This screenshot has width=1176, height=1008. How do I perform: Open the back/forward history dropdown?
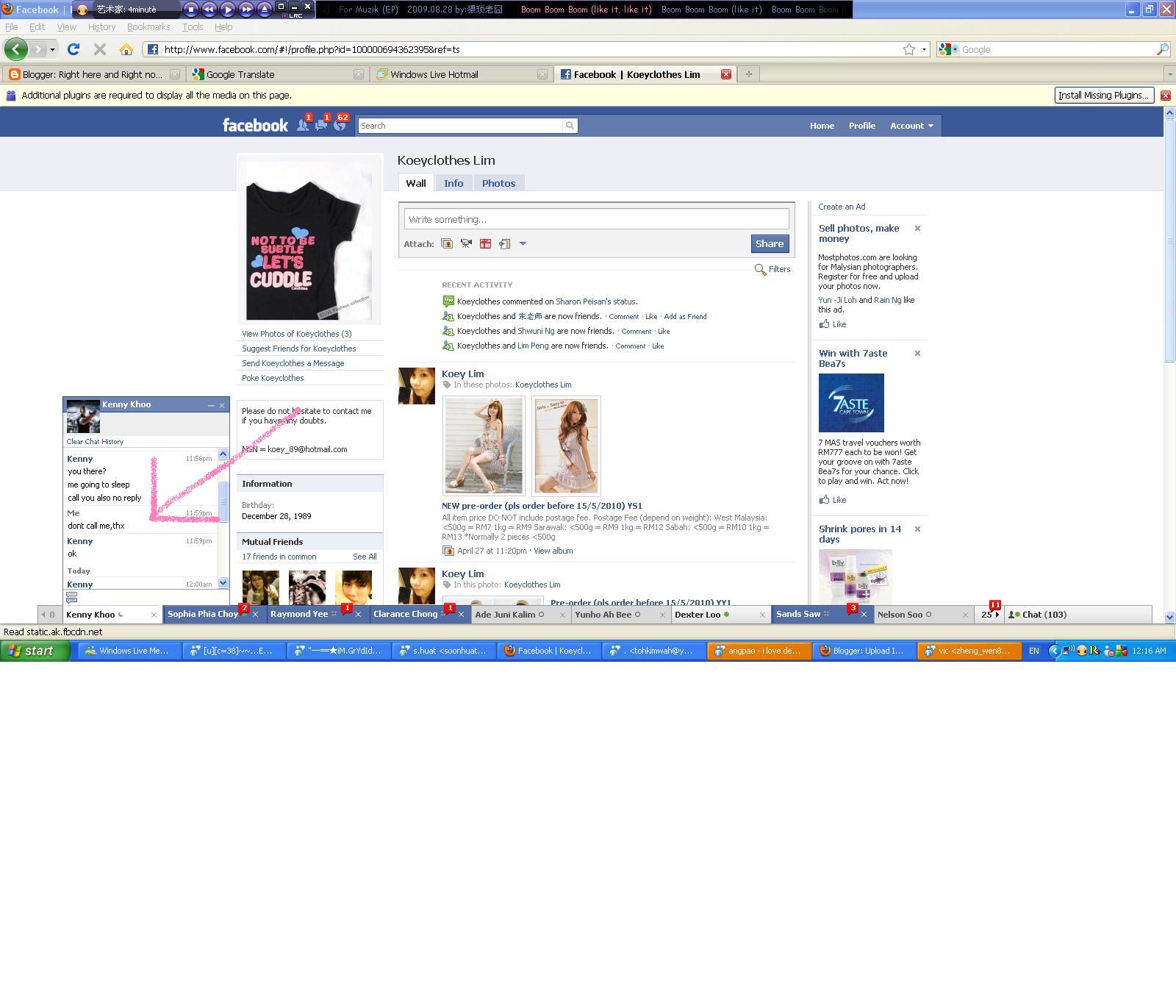tap(52, 49)
